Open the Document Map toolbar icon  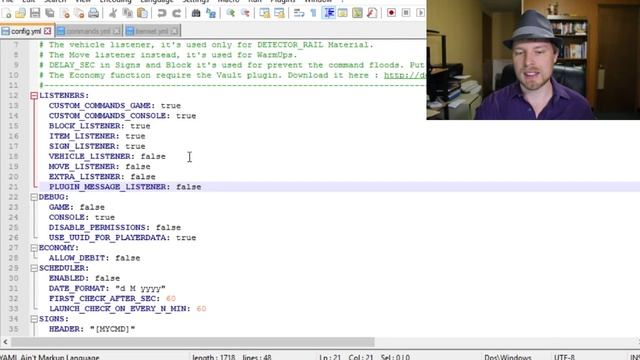357,13
